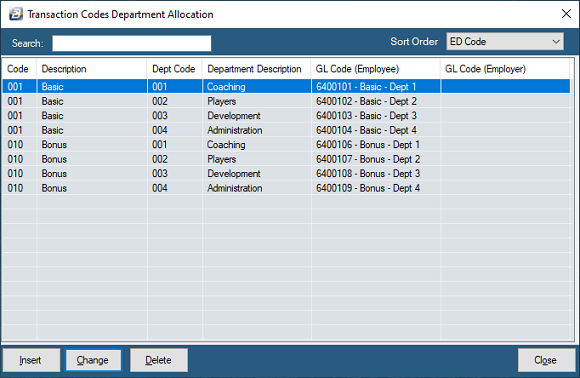Click the GL Code (Employer) column header
Viewport: 580px width, 378px height.
[x=505, y=69]
